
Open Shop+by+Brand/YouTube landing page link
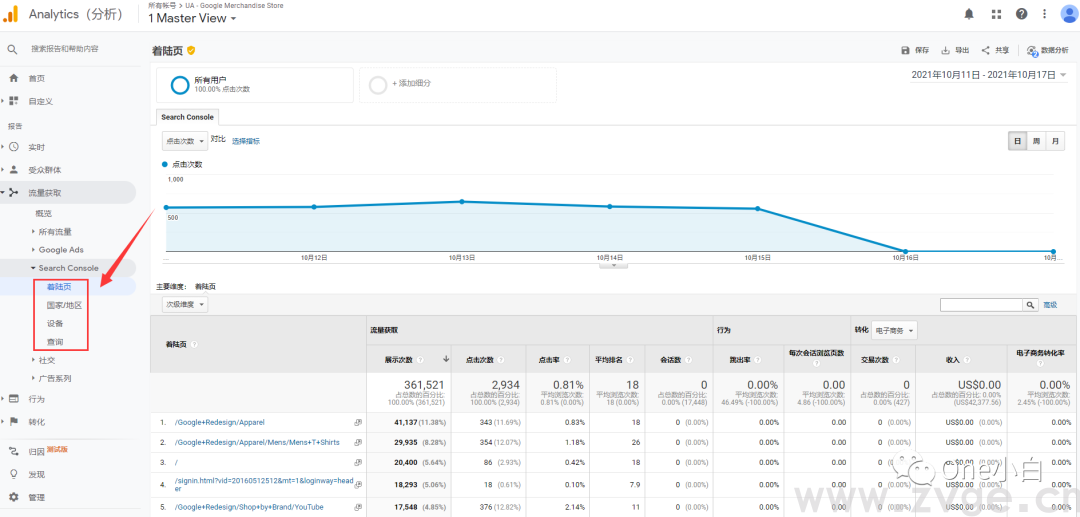point(249,507)
